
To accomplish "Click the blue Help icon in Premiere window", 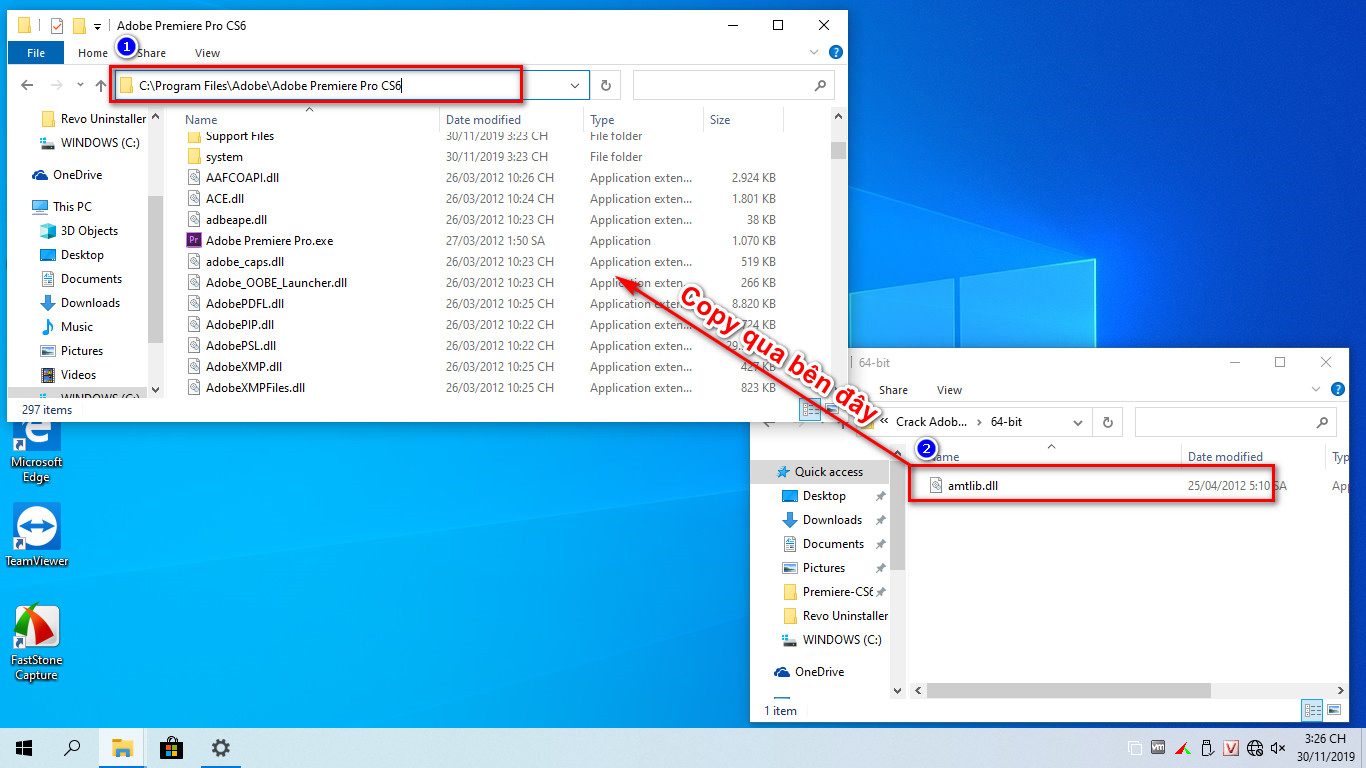I will coord(835,52).
